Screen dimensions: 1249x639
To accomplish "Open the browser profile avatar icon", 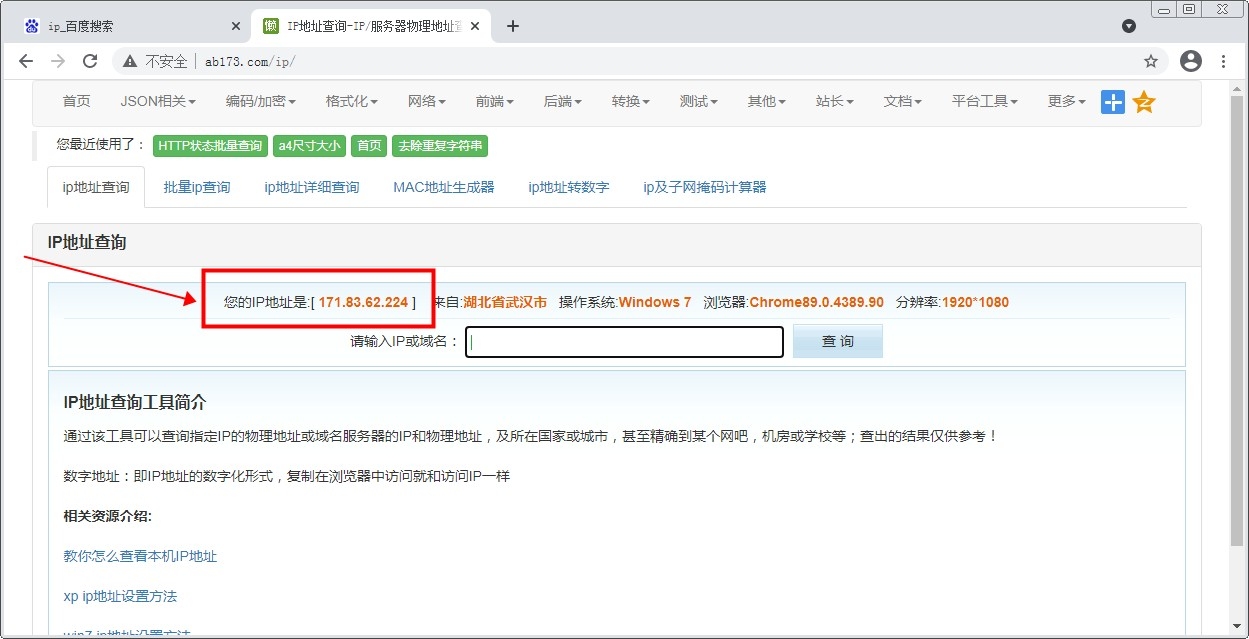I will click(1190, 61).
